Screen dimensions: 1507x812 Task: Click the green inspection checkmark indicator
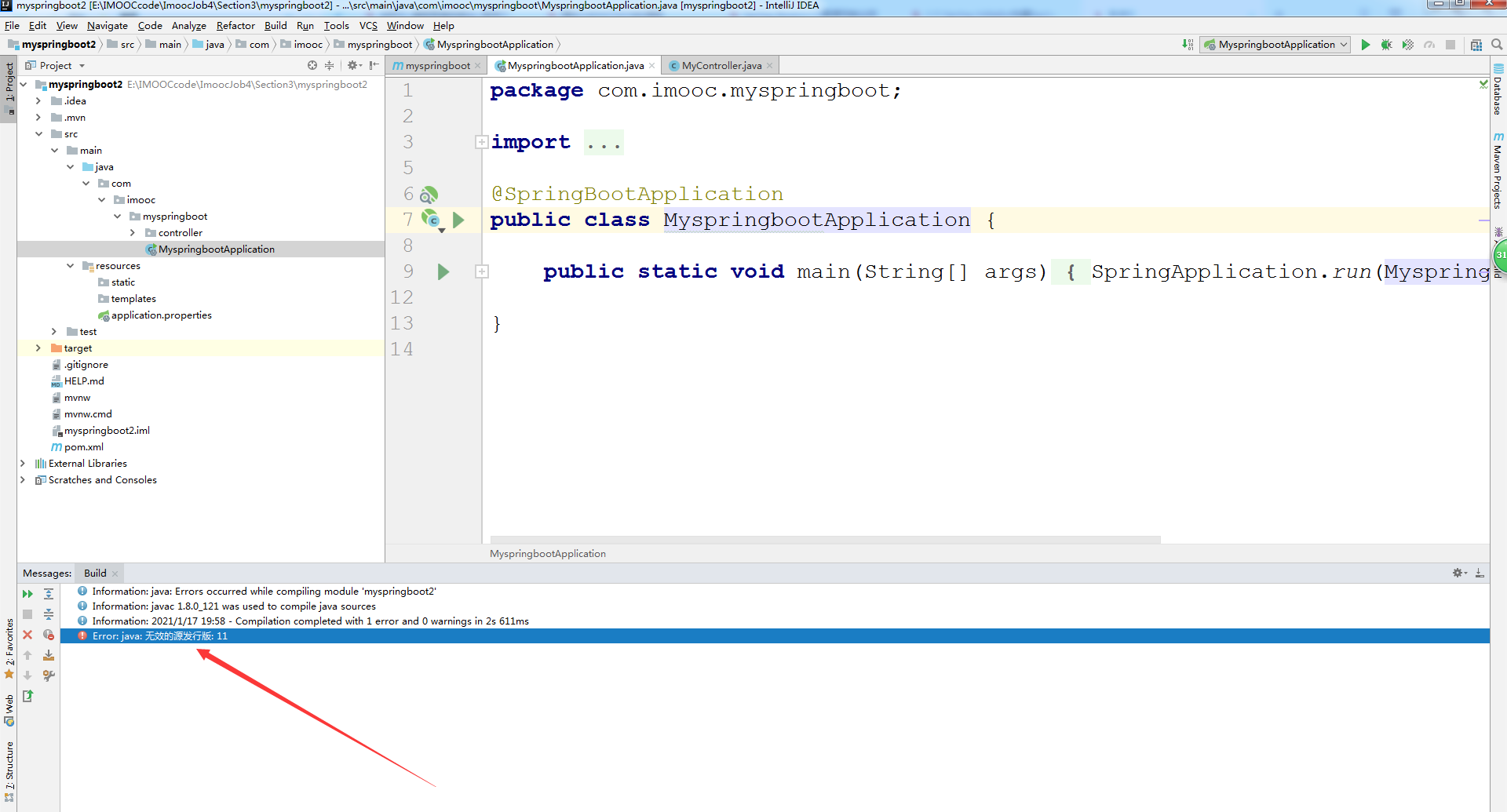point(1483,83)
